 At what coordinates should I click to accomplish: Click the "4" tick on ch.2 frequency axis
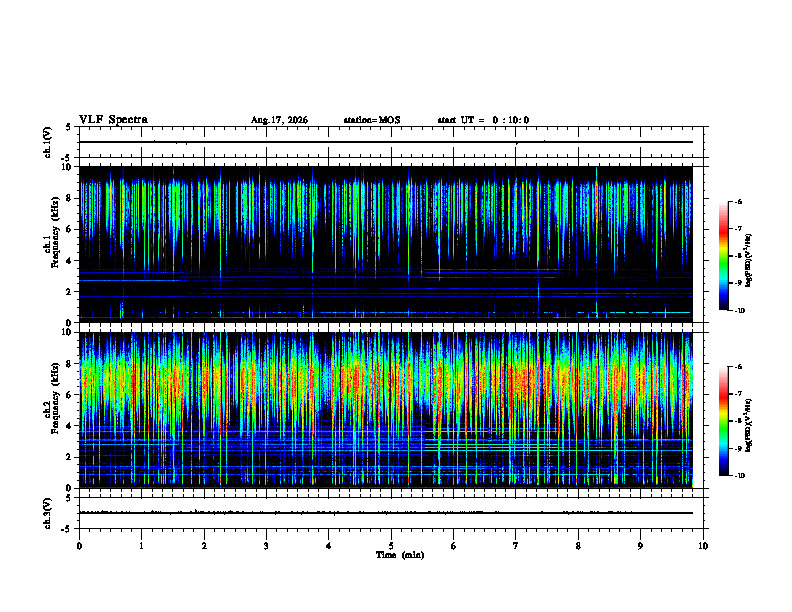69,426
